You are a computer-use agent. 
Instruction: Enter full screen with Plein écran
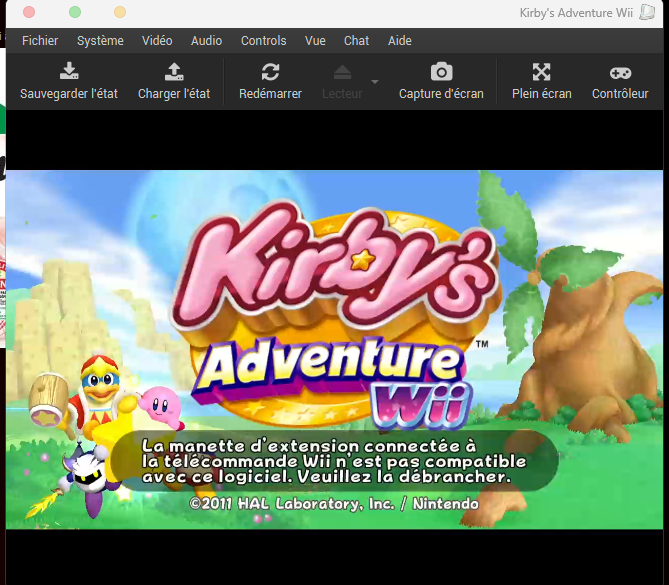[x=541, y=72]
